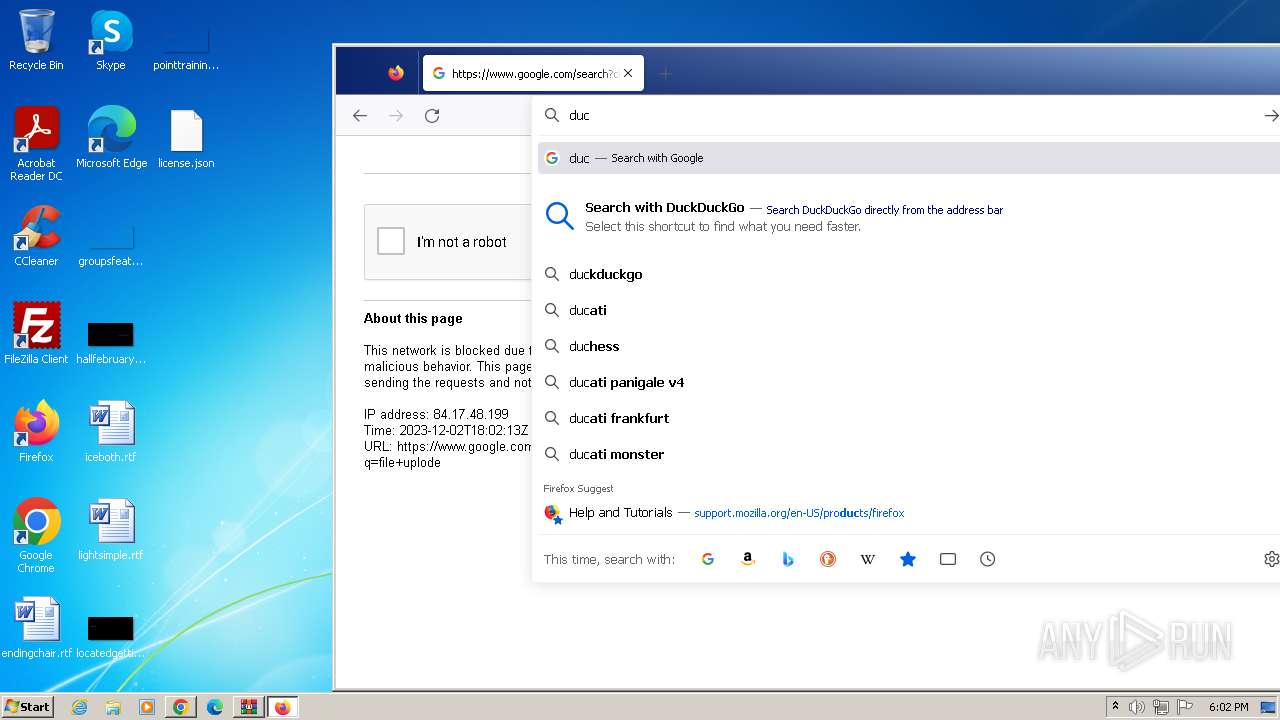Select the lightsimple.rtf document icon
Screen dimensions: 1280x720
(x=111, y=530)
